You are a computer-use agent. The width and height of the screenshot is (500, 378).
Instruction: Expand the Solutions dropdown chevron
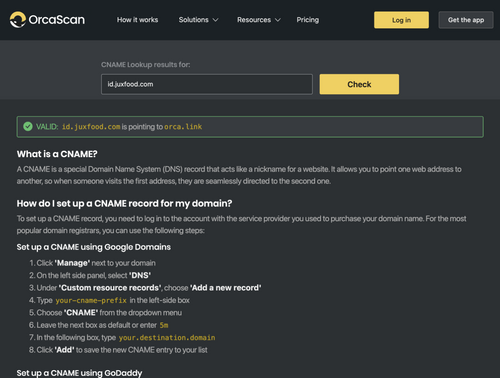click(215, 20)
